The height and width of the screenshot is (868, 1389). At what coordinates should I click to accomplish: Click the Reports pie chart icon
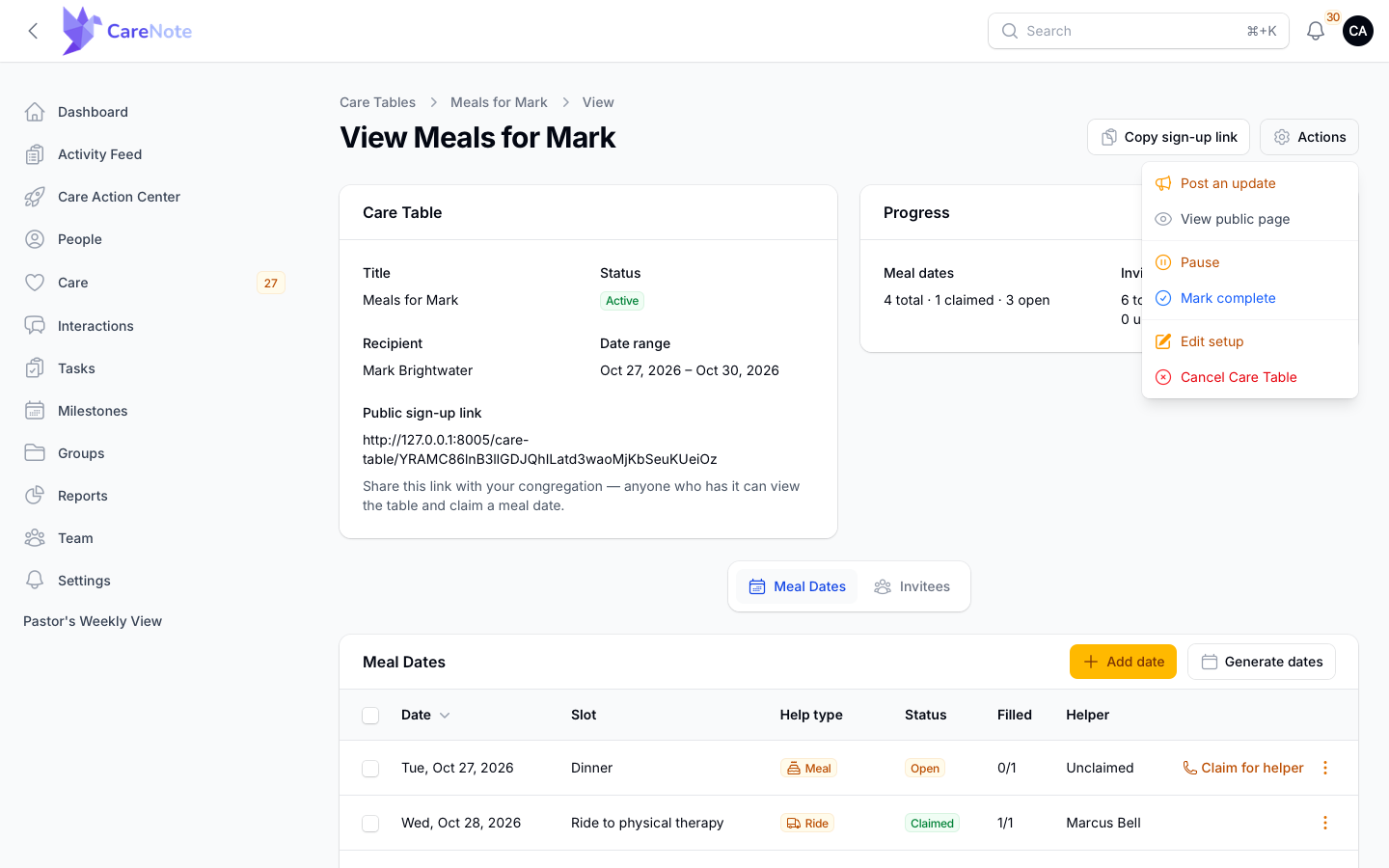35,496
